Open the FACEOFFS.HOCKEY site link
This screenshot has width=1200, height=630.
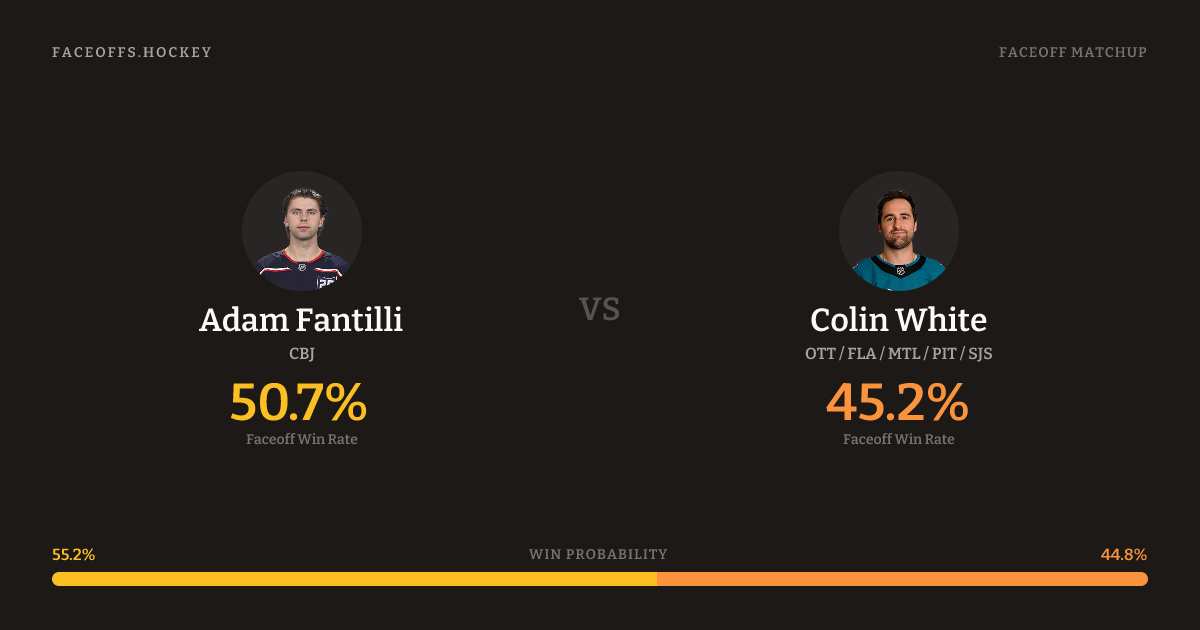pyautogui.click(x=132, y=52)
